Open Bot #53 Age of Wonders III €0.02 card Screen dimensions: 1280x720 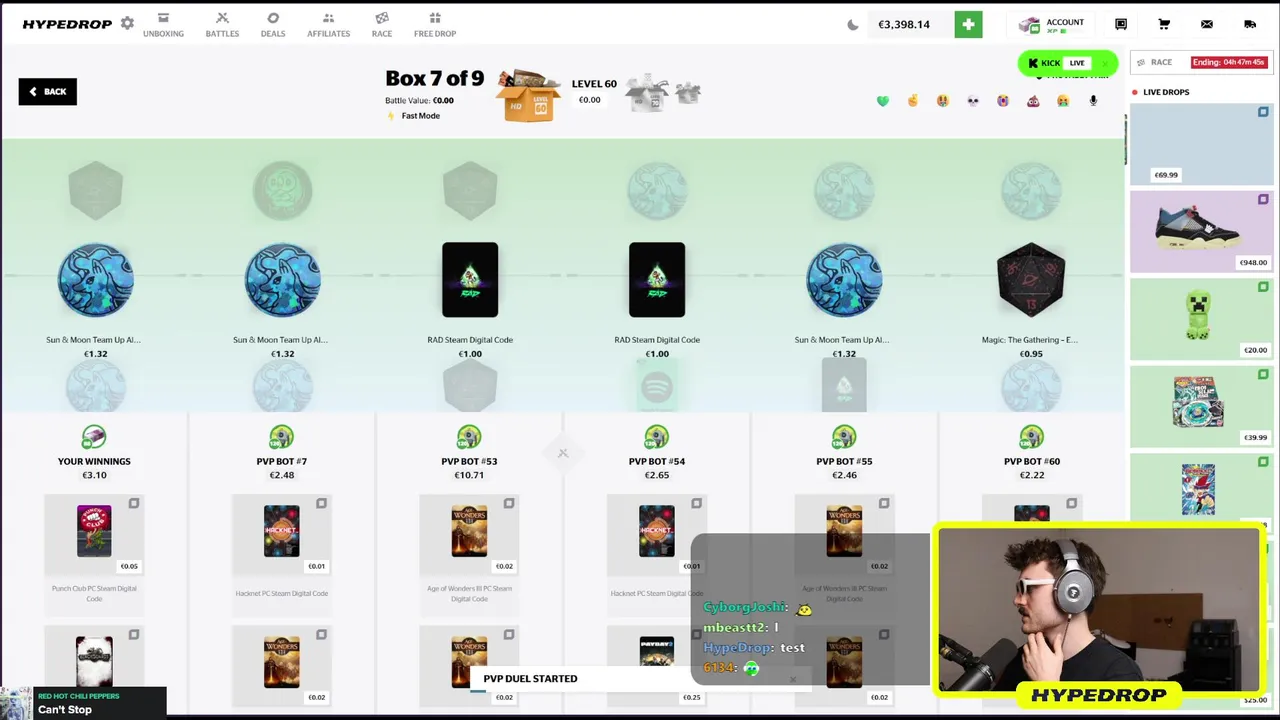[x=469, y=536]
